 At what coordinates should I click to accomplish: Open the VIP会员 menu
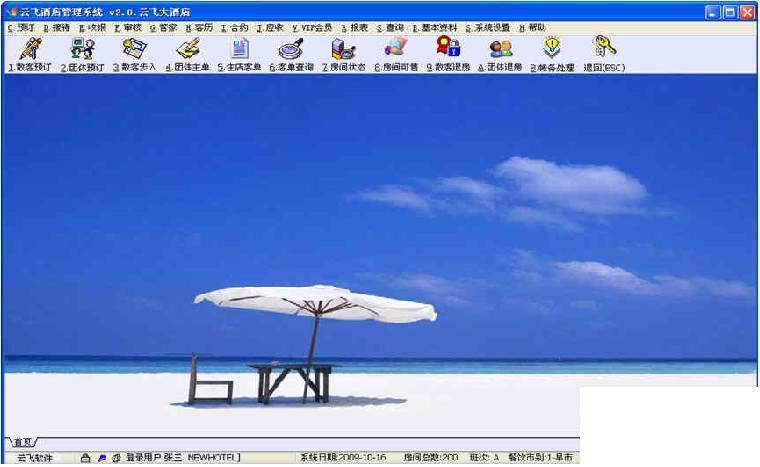coord(313,28)
